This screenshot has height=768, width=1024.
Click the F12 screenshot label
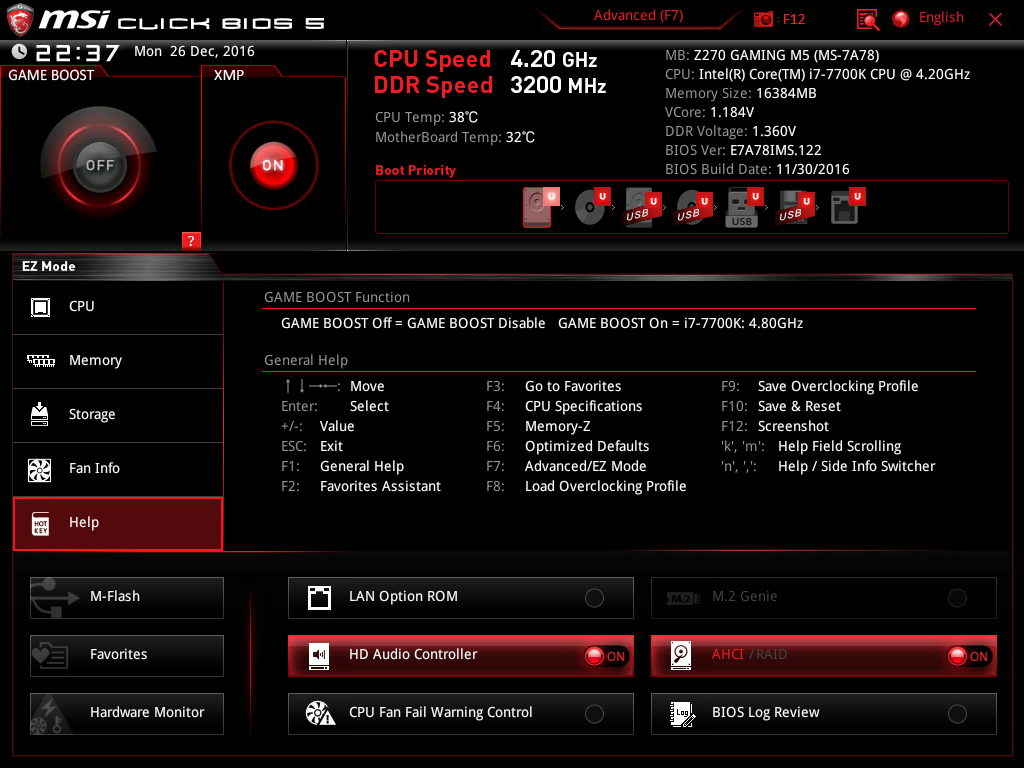coord(793,20)
